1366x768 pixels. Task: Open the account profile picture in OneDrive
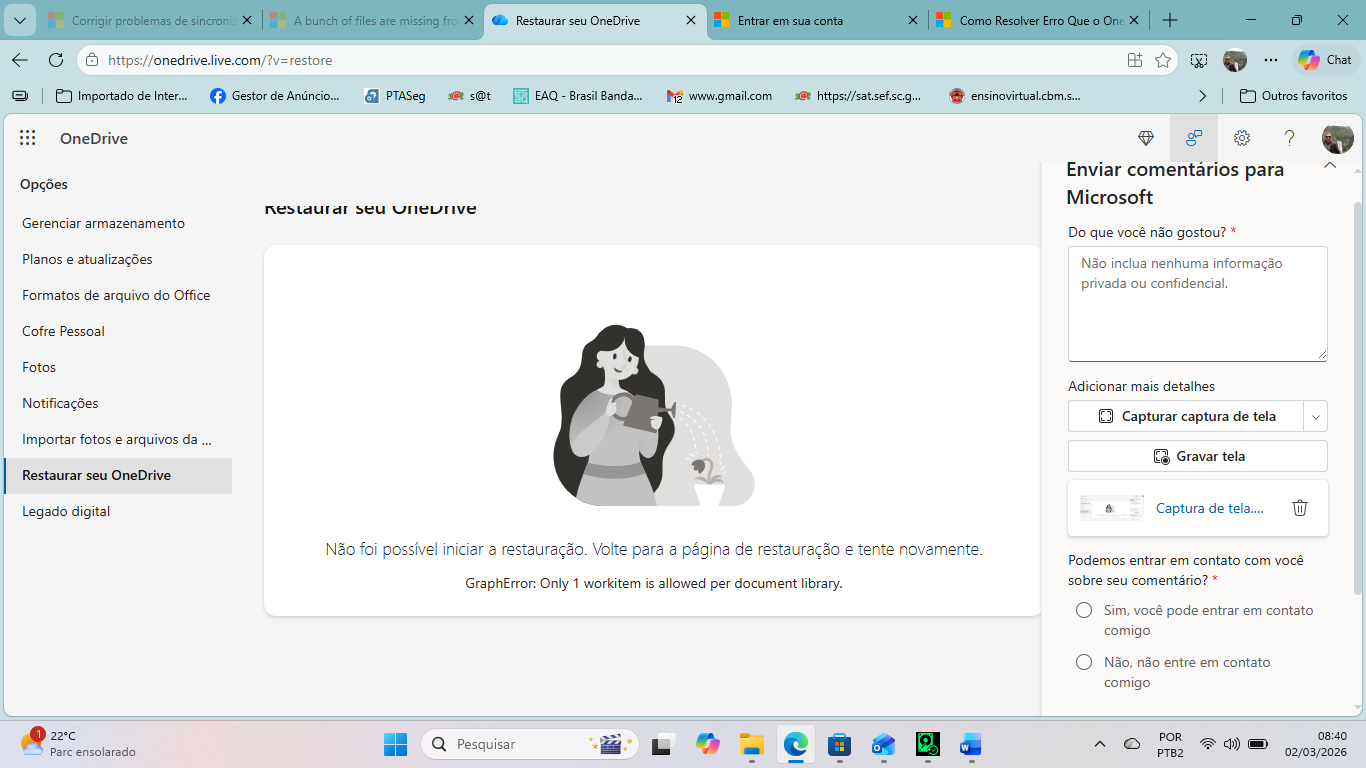(1338, 138)
